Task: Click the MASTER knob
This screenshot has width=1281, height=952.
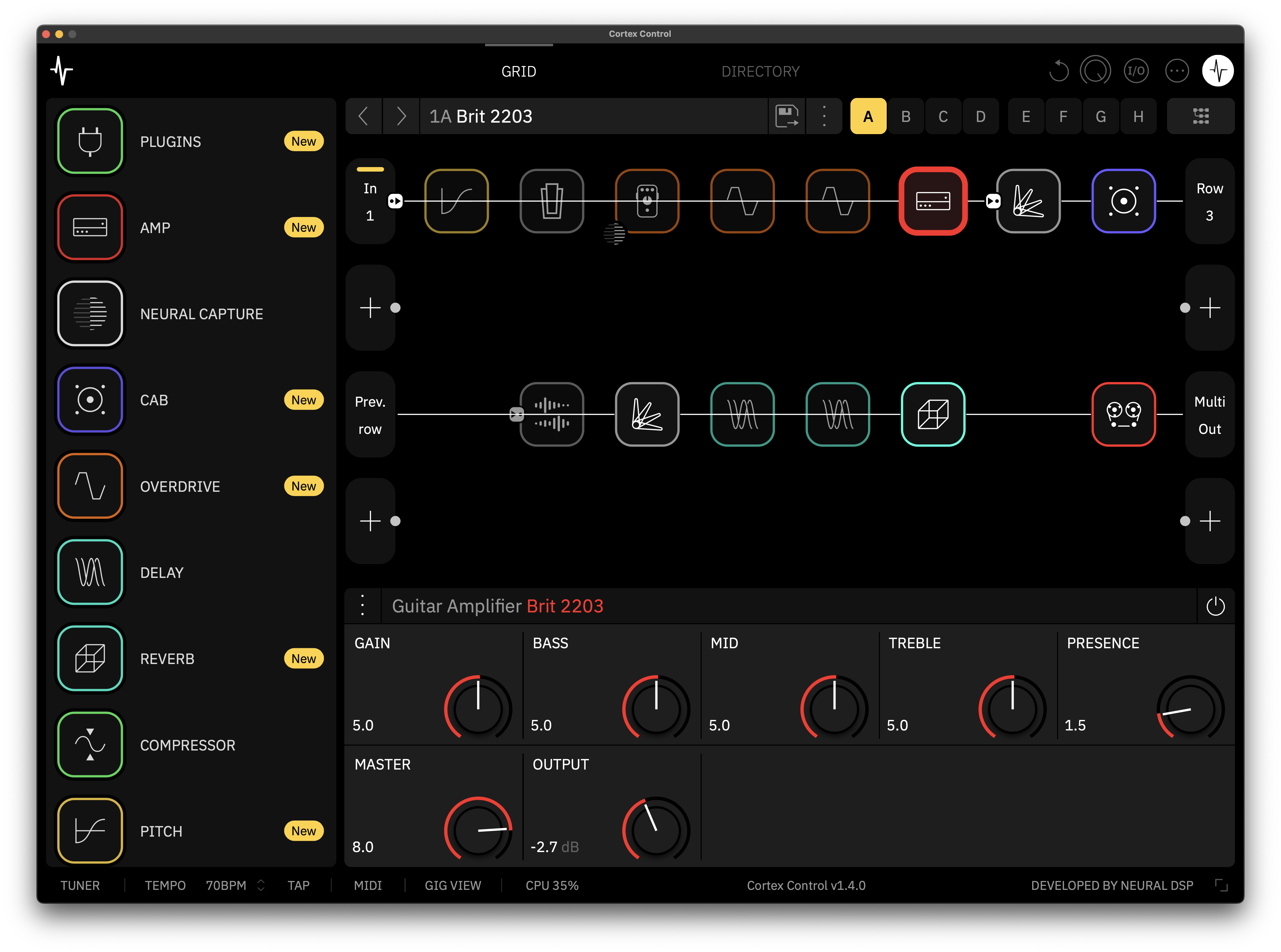Action: tap(478, 830)
